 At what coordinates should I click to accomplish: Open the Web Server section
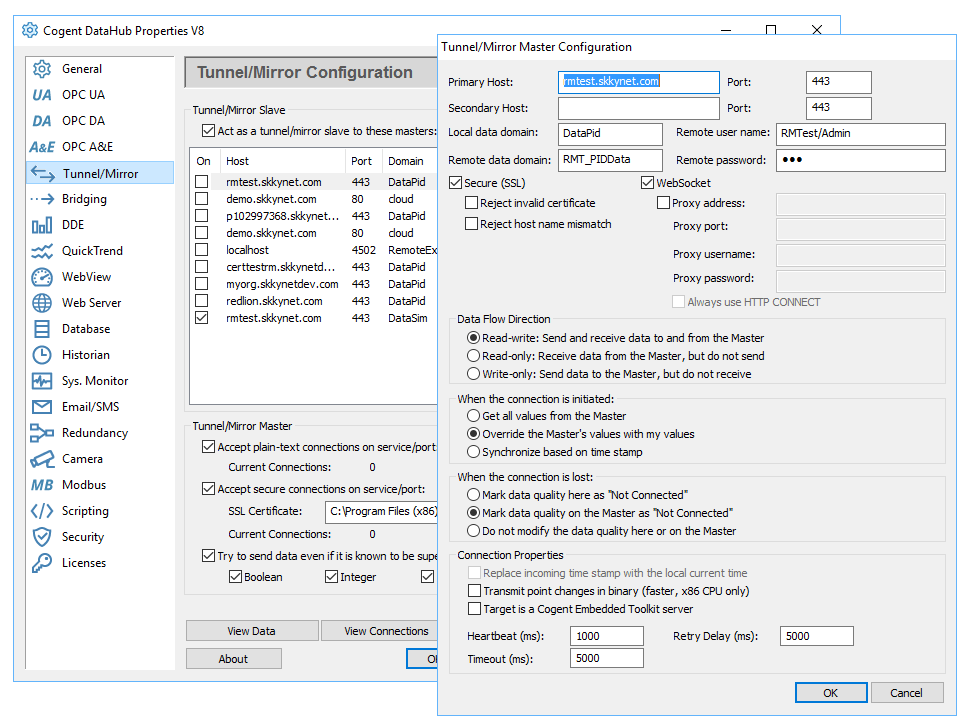coord(91,303)
